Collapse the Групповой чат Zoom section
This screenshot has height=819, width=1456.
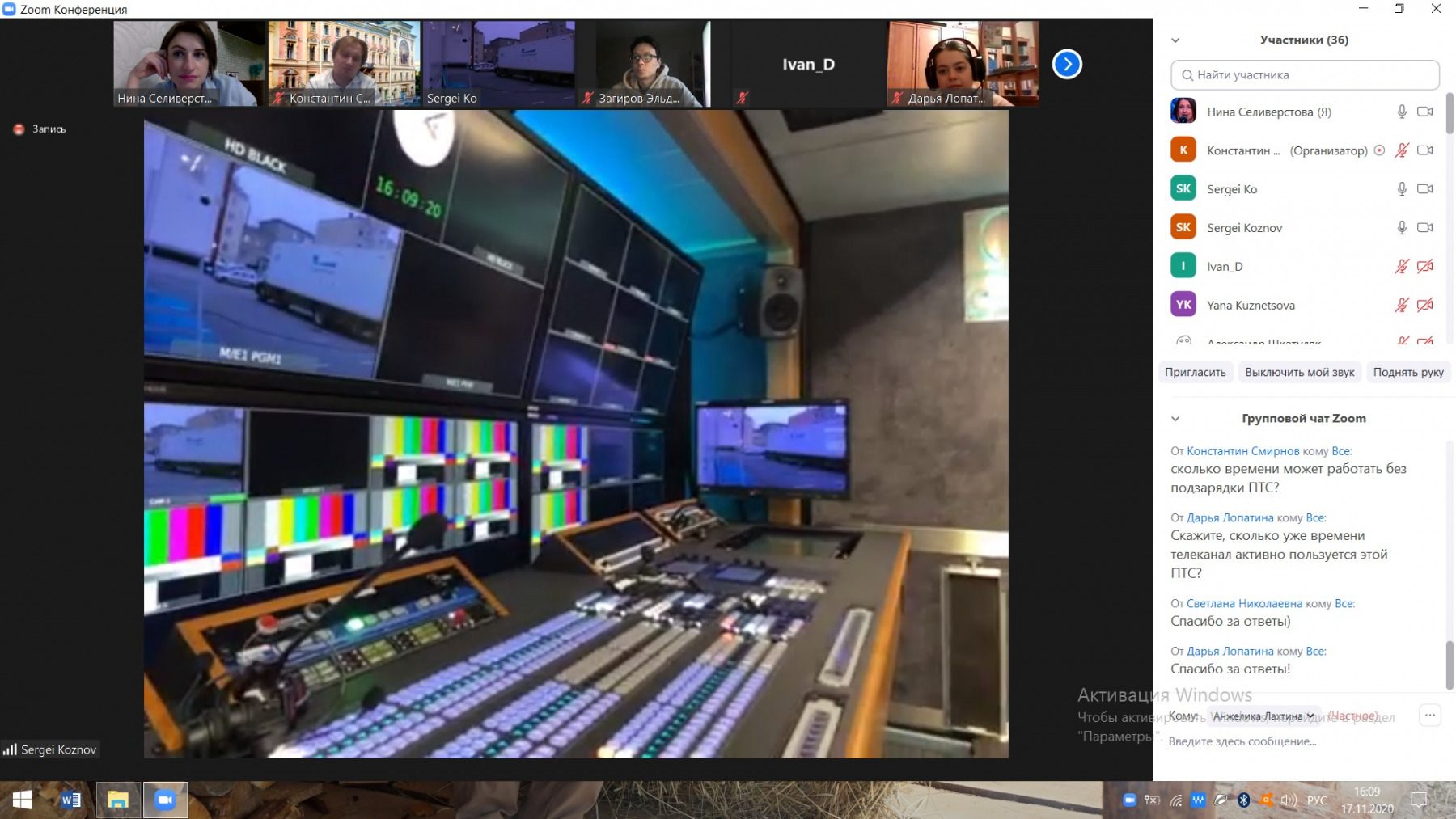coord(1175,419)
